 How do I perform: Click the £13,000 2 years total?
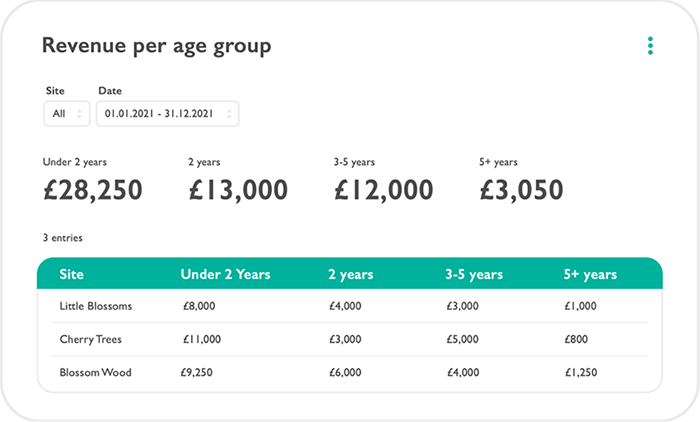pyautogui.click(x=238, y=190)
